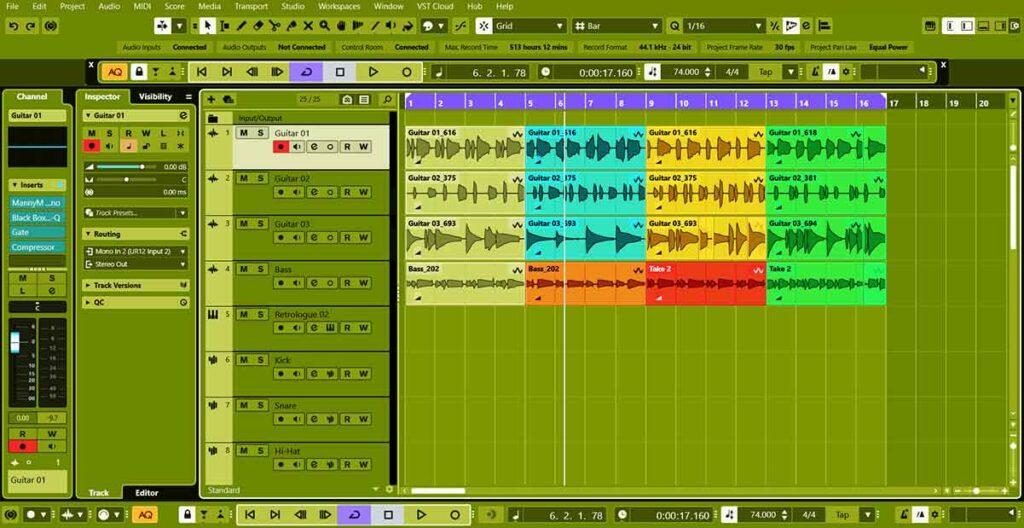Toggle the Cycle loop button in top transport
The image size is (1024, 528).
click(306, 72)
